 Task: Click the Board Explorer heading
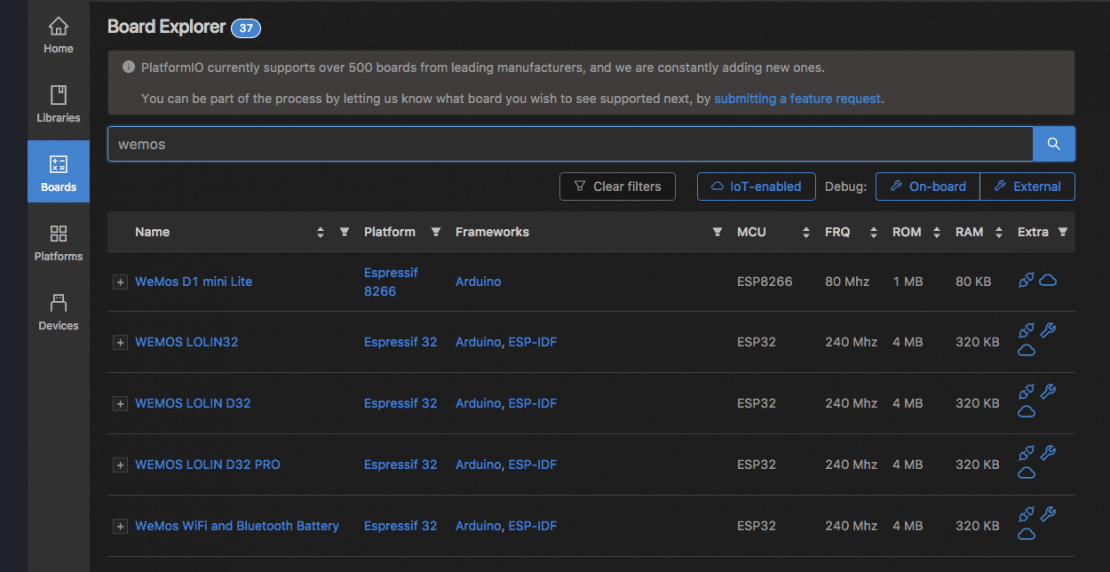tap(166, 28)
